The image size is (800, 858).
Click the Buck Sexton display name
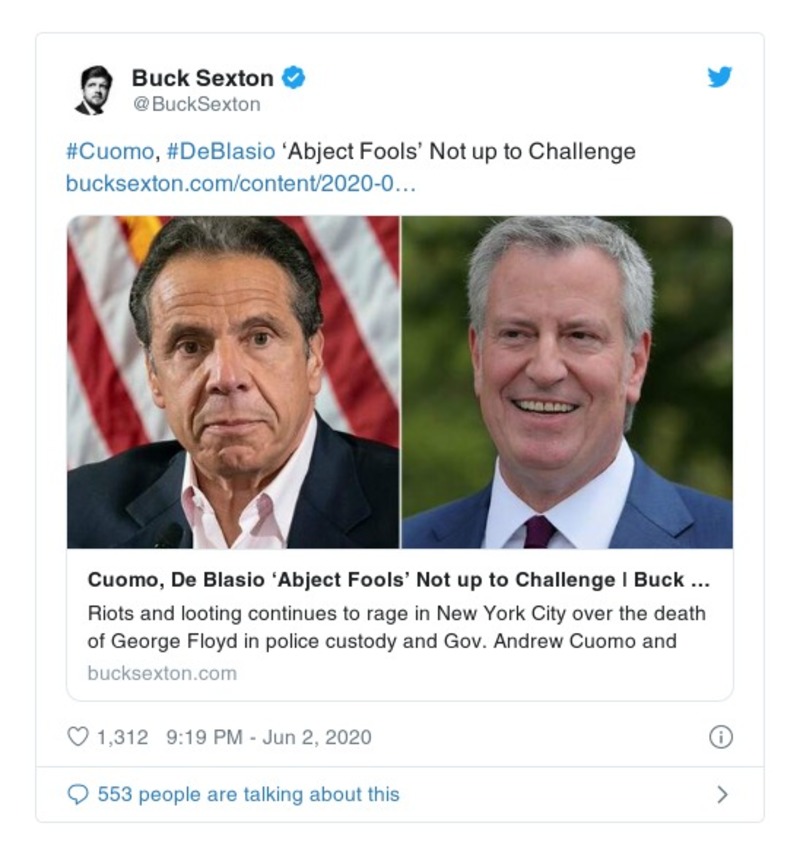click(203, 77)
